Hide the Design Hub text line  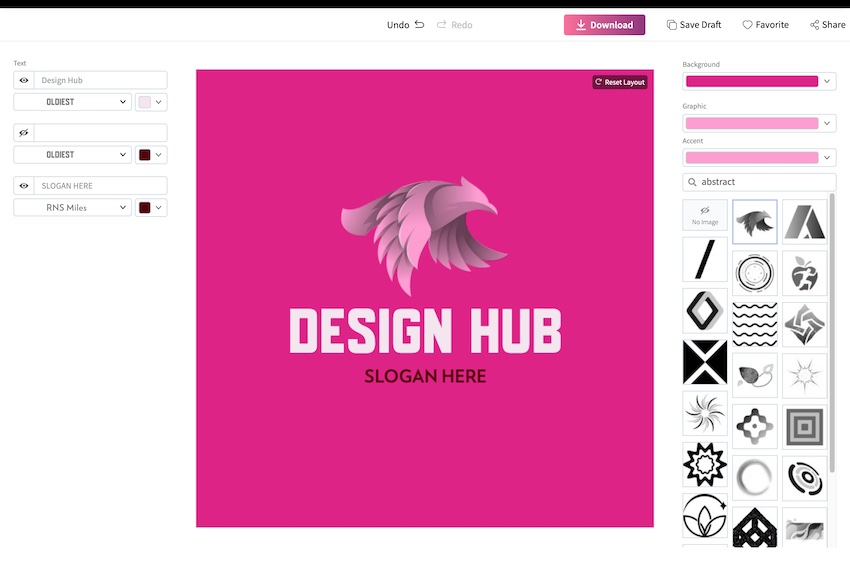pyautogui.click(x=24, y=80)
